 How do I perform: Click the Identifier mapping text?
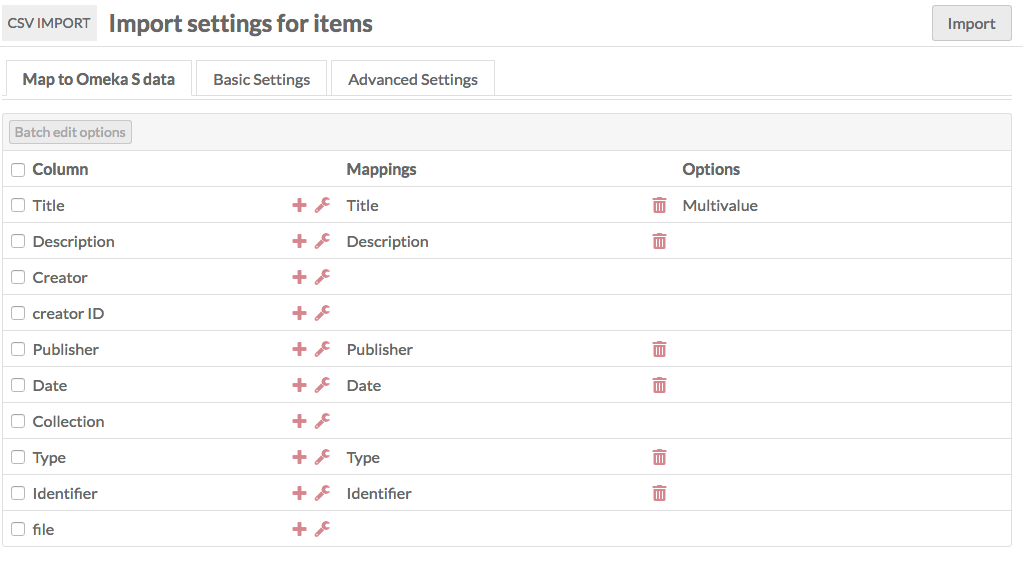pyautogui.click(x=379, y=494)
